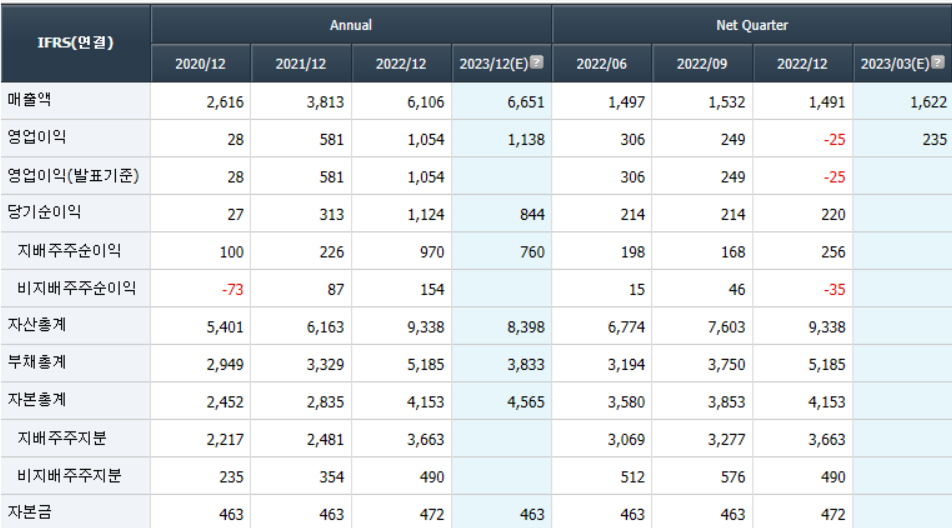
Task: Select the 지배주주순이익 row label
Action: (x=69, y=250)
